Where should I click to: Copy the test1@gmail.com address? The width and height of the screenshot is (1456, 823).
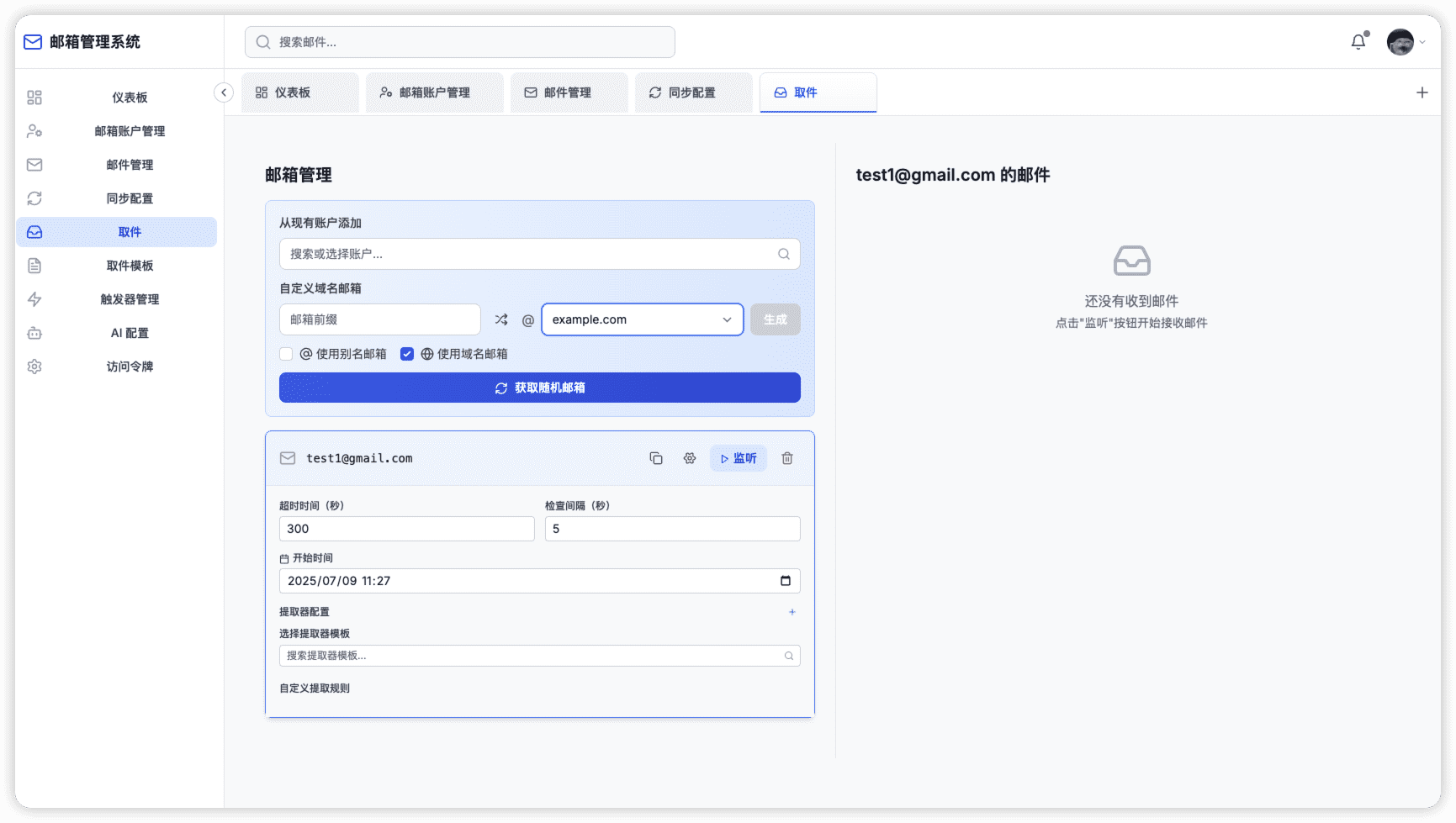pos(656,458)
